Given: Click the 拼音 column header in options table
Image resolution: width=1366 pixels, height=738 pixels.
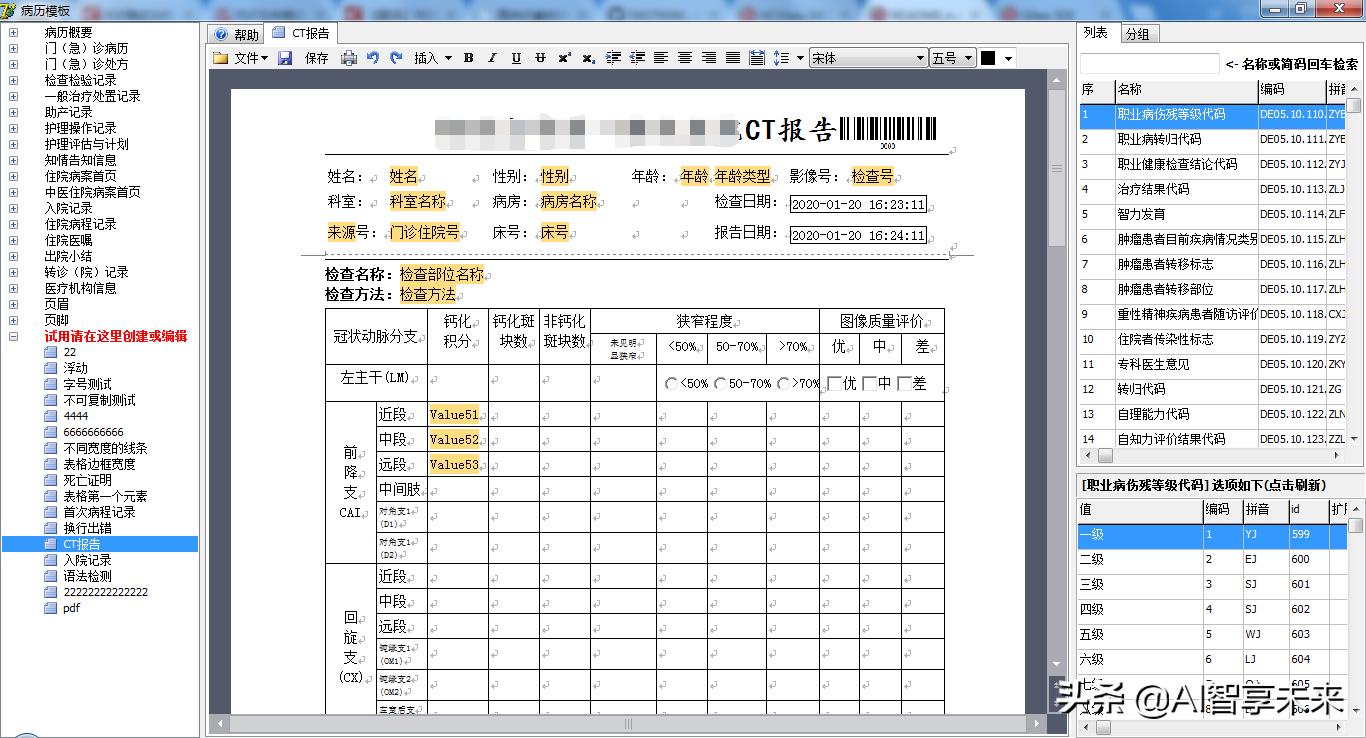Looking at the screenshot, I should coord(1264,509).
